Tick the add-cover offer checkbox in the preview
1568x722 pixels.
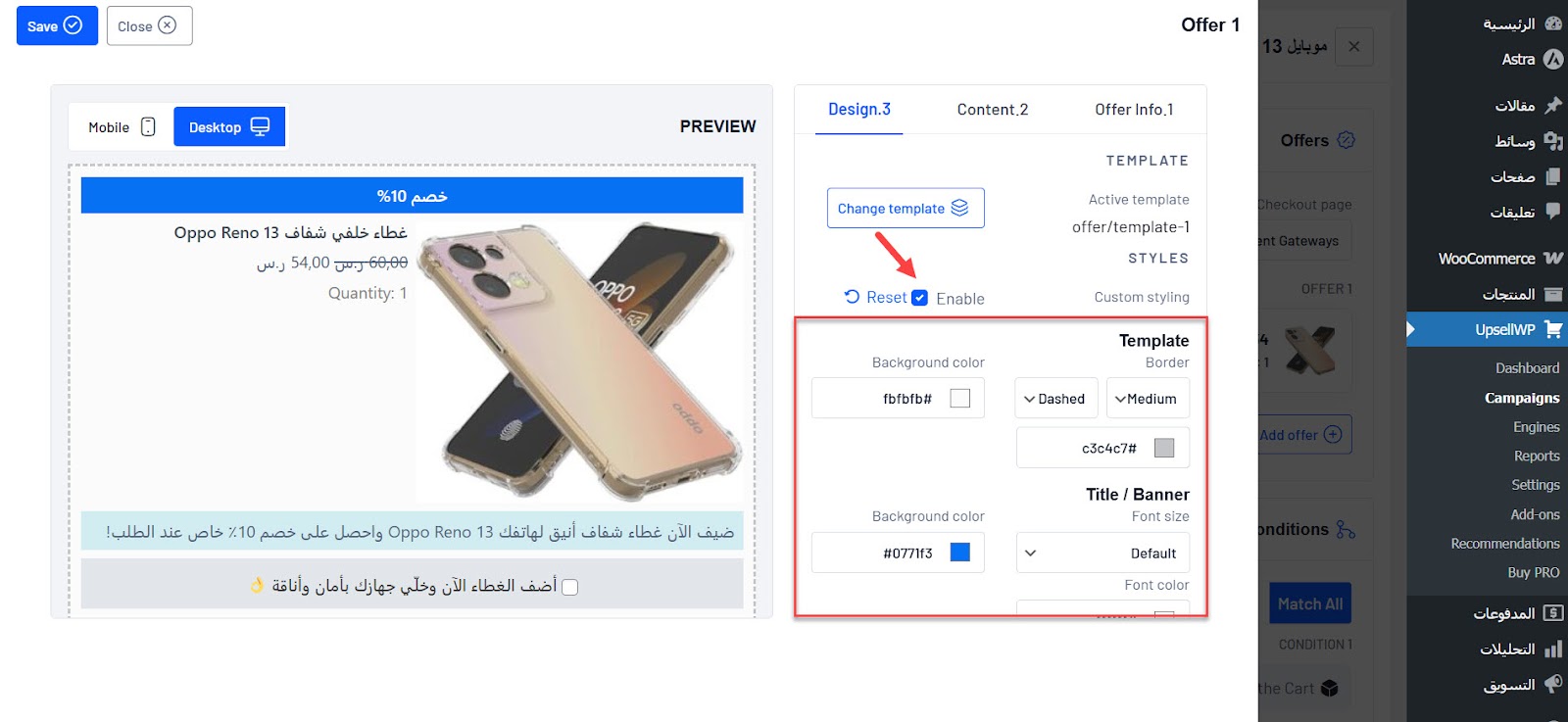pyautogui.click(x=569, y=587)
